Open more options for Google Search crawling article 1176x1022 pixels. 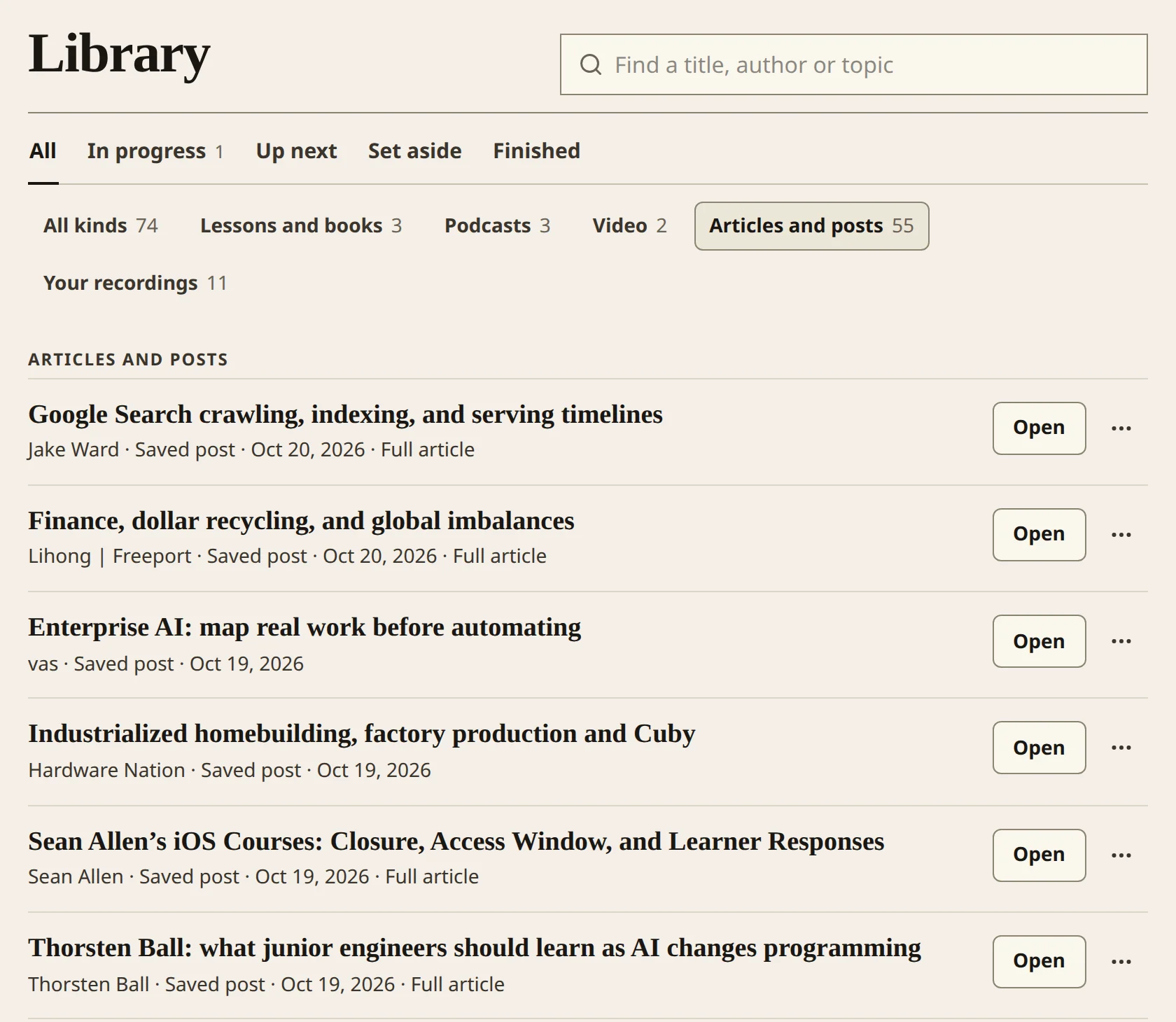pyautogui.click(x=1121, y=428)
